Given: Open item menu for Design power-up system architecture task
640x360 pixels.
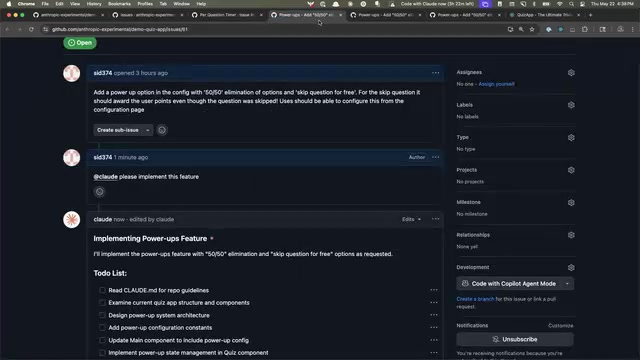Looking at the screenshot, I should click(x=433, y=315).
